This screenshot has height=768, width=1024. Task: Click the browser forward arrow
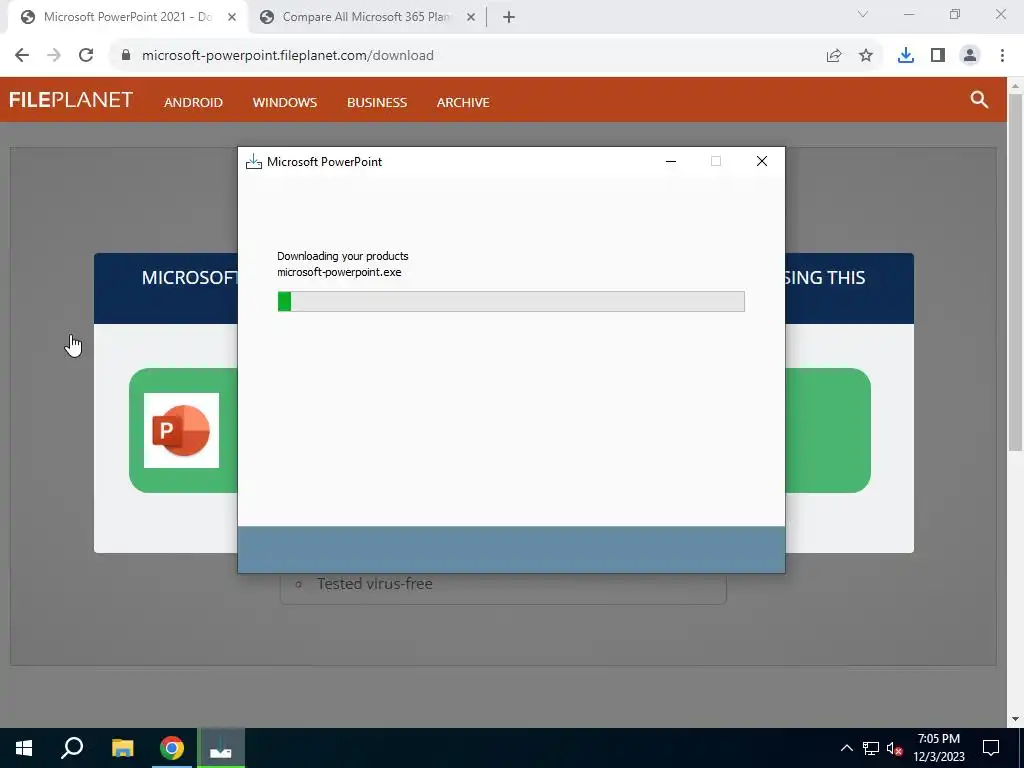point(54,56)
